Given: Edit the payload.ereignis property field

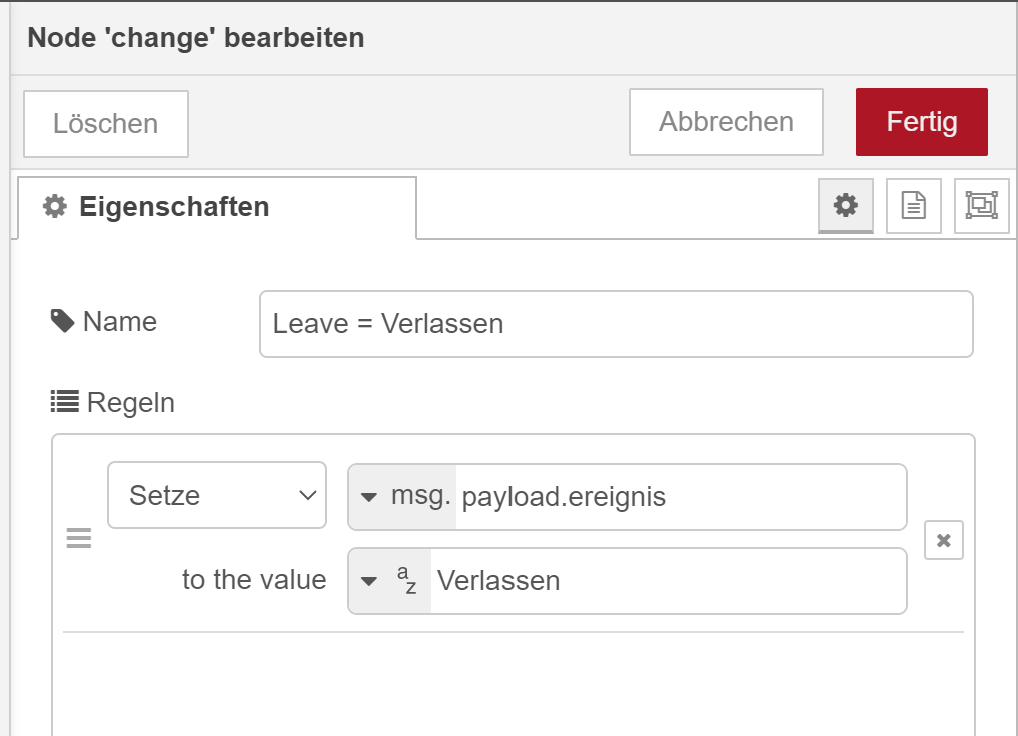Looking at the screenshot, I should tap(680, 497).
